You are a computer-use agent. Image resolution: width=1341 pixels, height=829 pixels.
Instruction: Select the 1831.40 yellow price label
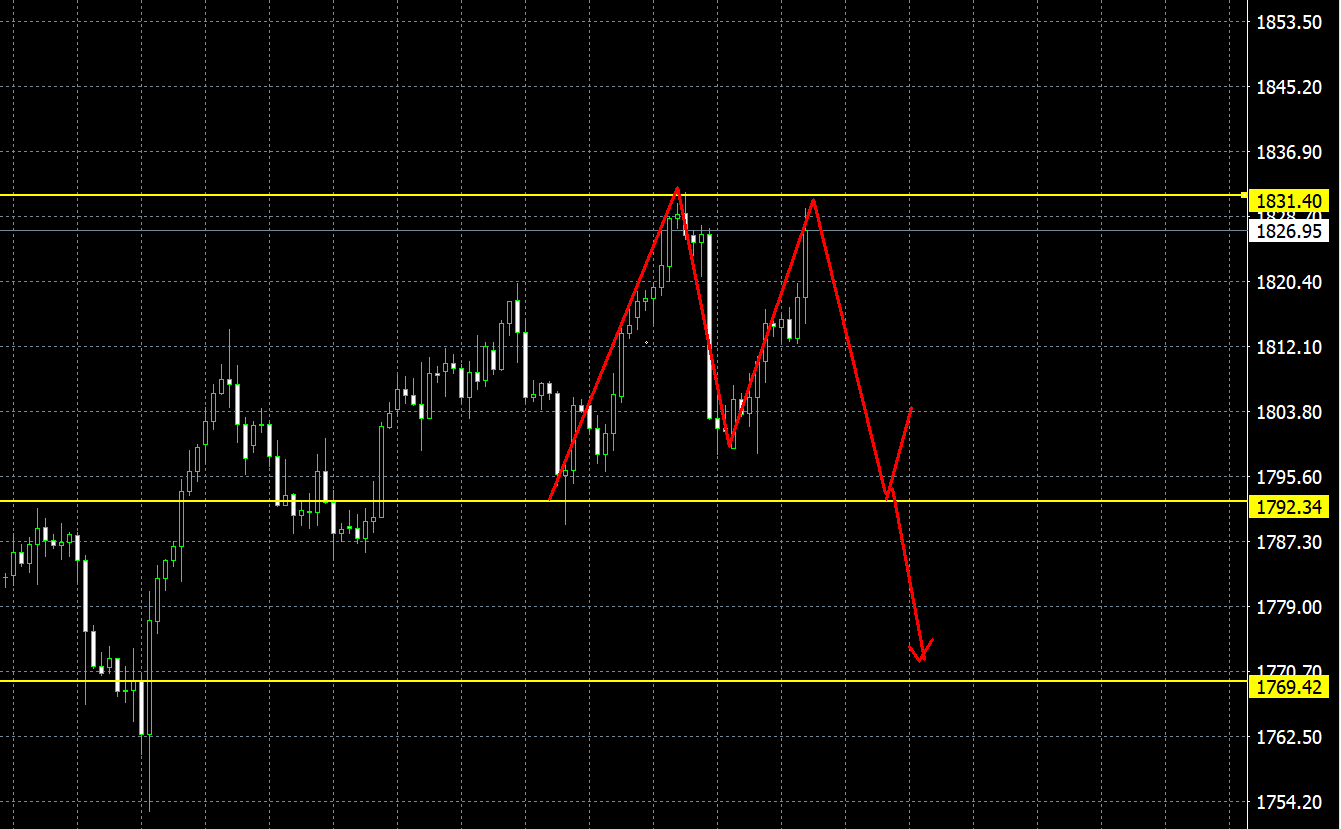(x=1289, y=200)
